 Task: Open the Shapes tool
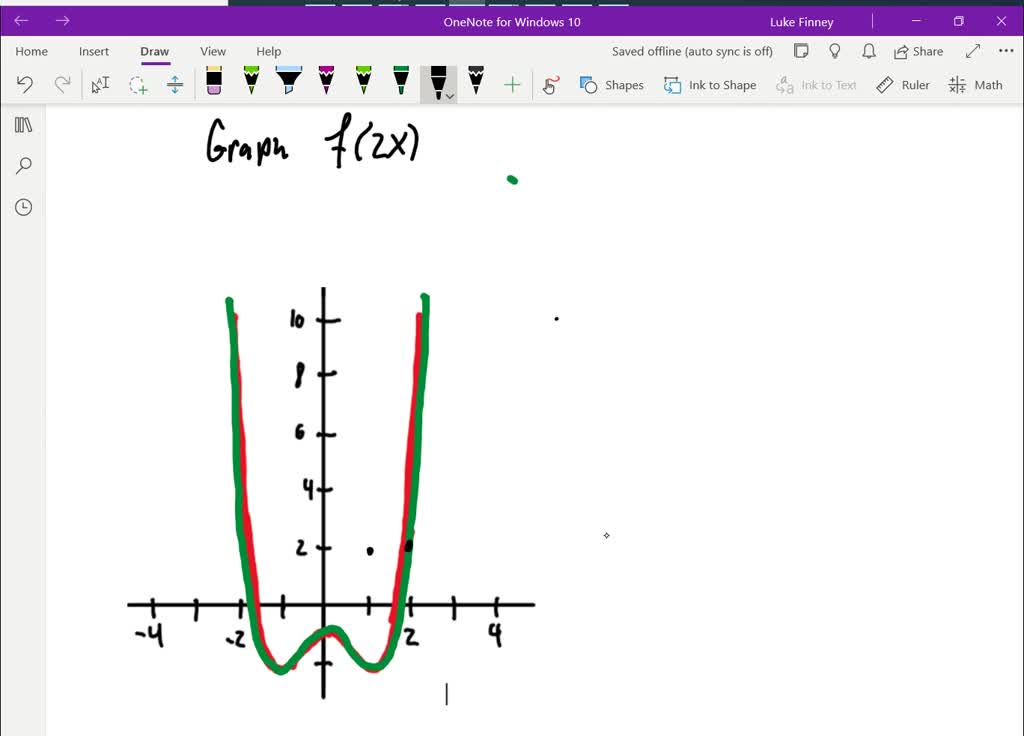pyautogui.click(x=611, y=85)
